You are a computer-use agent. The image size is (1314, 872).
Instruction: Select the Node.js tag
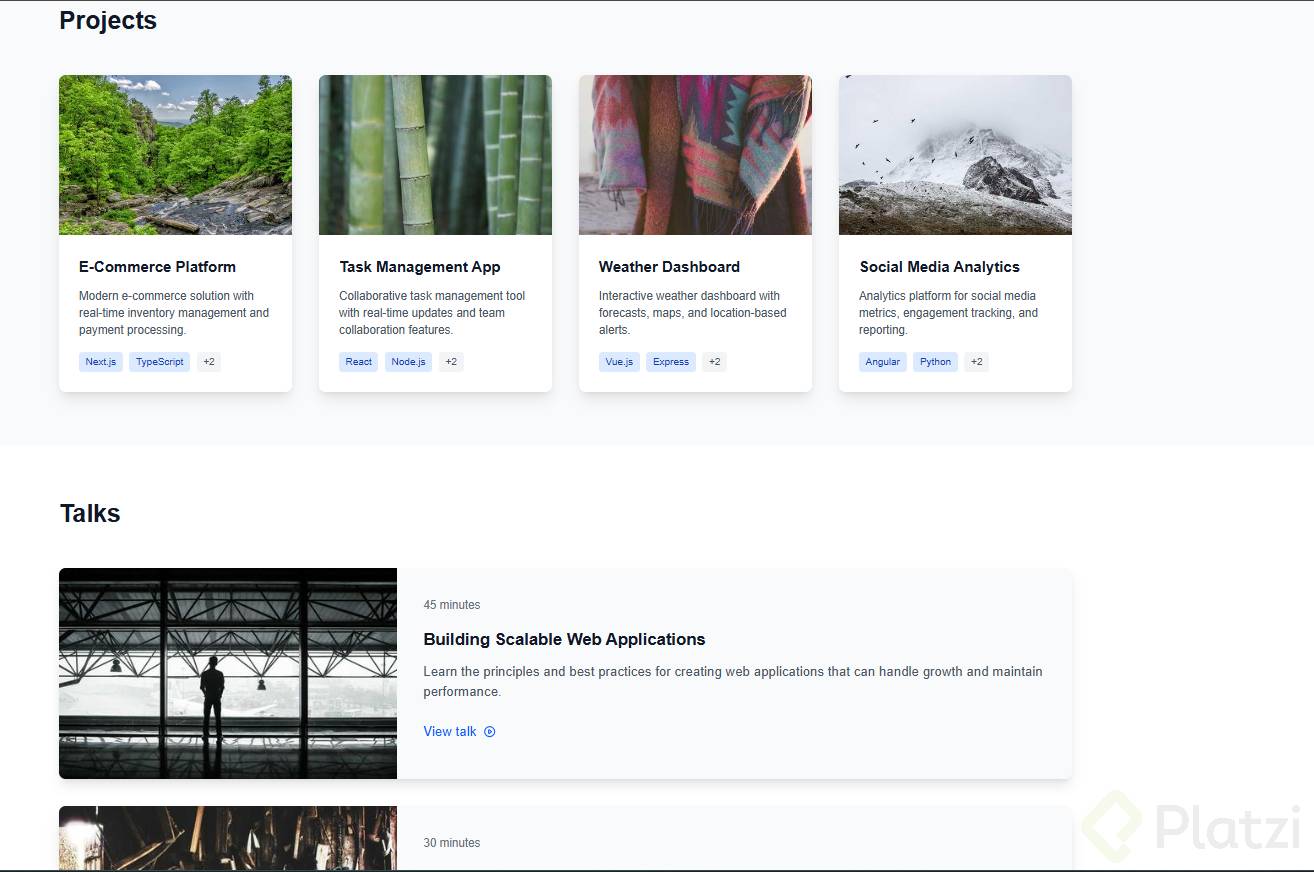408,362
